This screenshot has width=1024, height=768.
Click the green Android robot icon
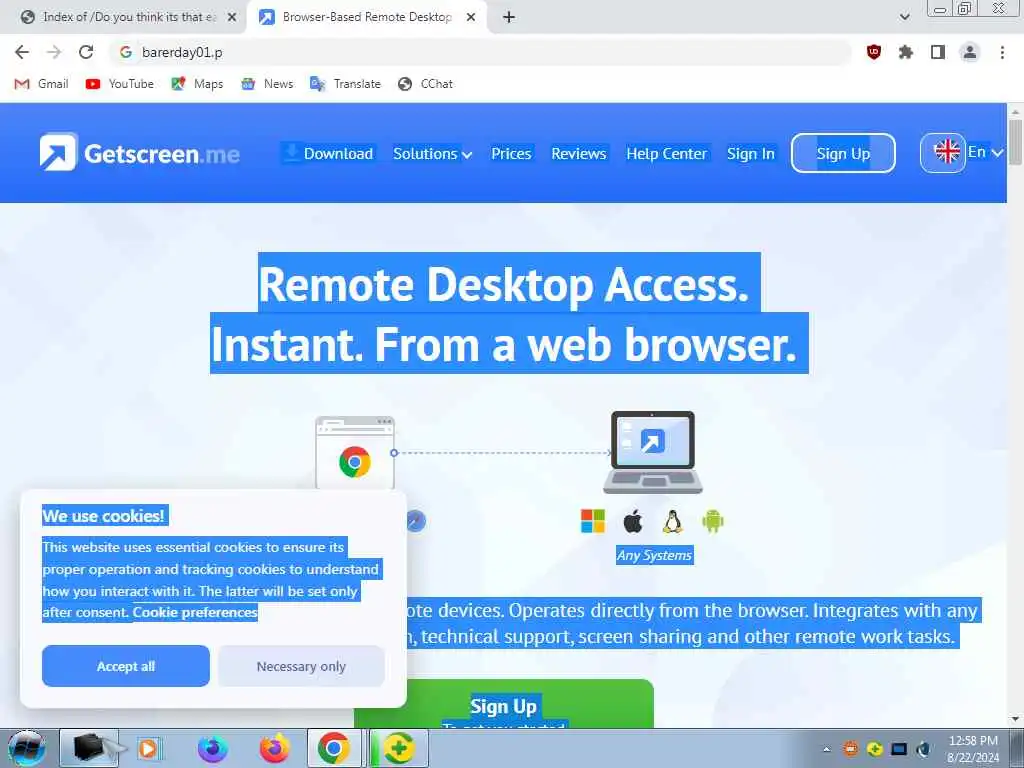712,521
